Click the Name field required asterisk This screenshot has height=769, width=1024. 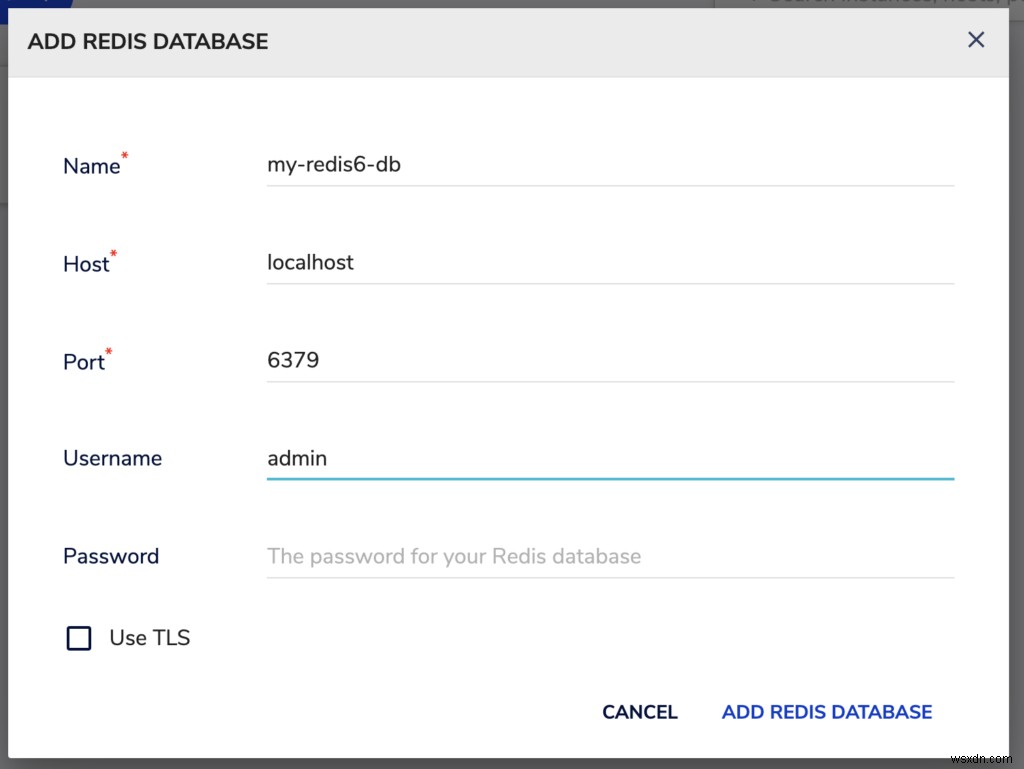coord(124,157)
